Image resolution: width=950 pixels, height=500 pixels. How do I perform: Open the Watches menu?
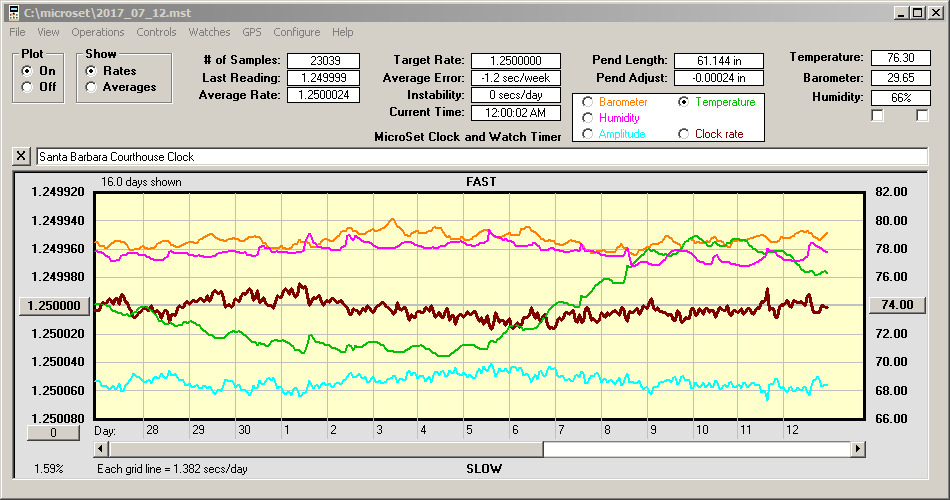tap(209, 32)
